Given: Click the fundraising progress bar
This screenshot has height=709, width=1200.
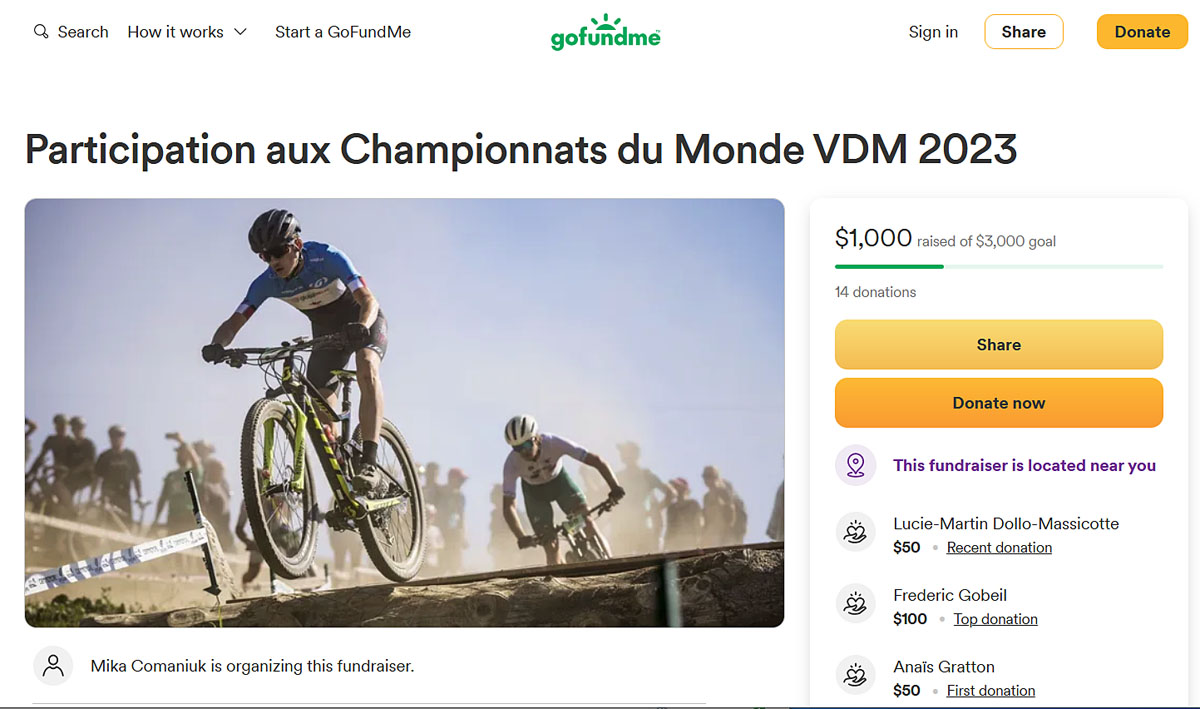Looking at the screenshot, I should [x=998, y=267].
